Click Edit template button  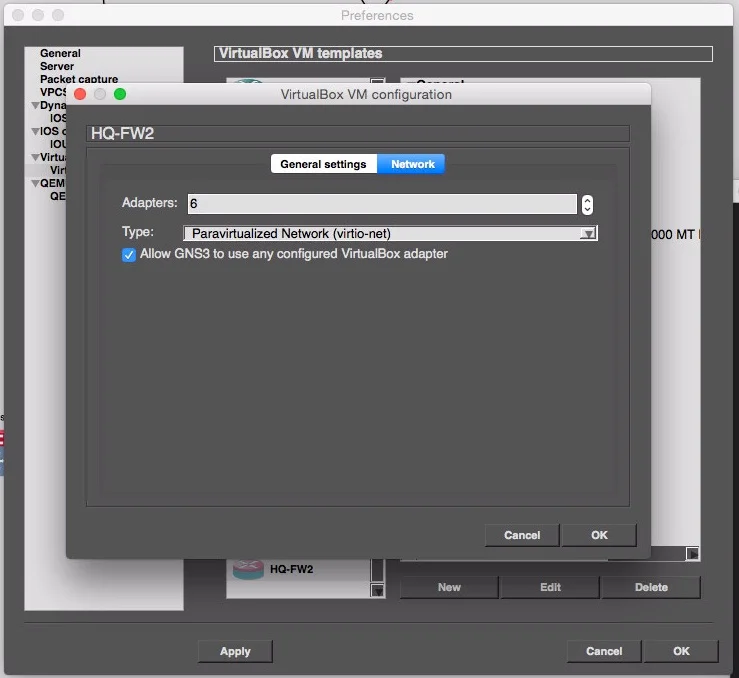coord(550,587)
